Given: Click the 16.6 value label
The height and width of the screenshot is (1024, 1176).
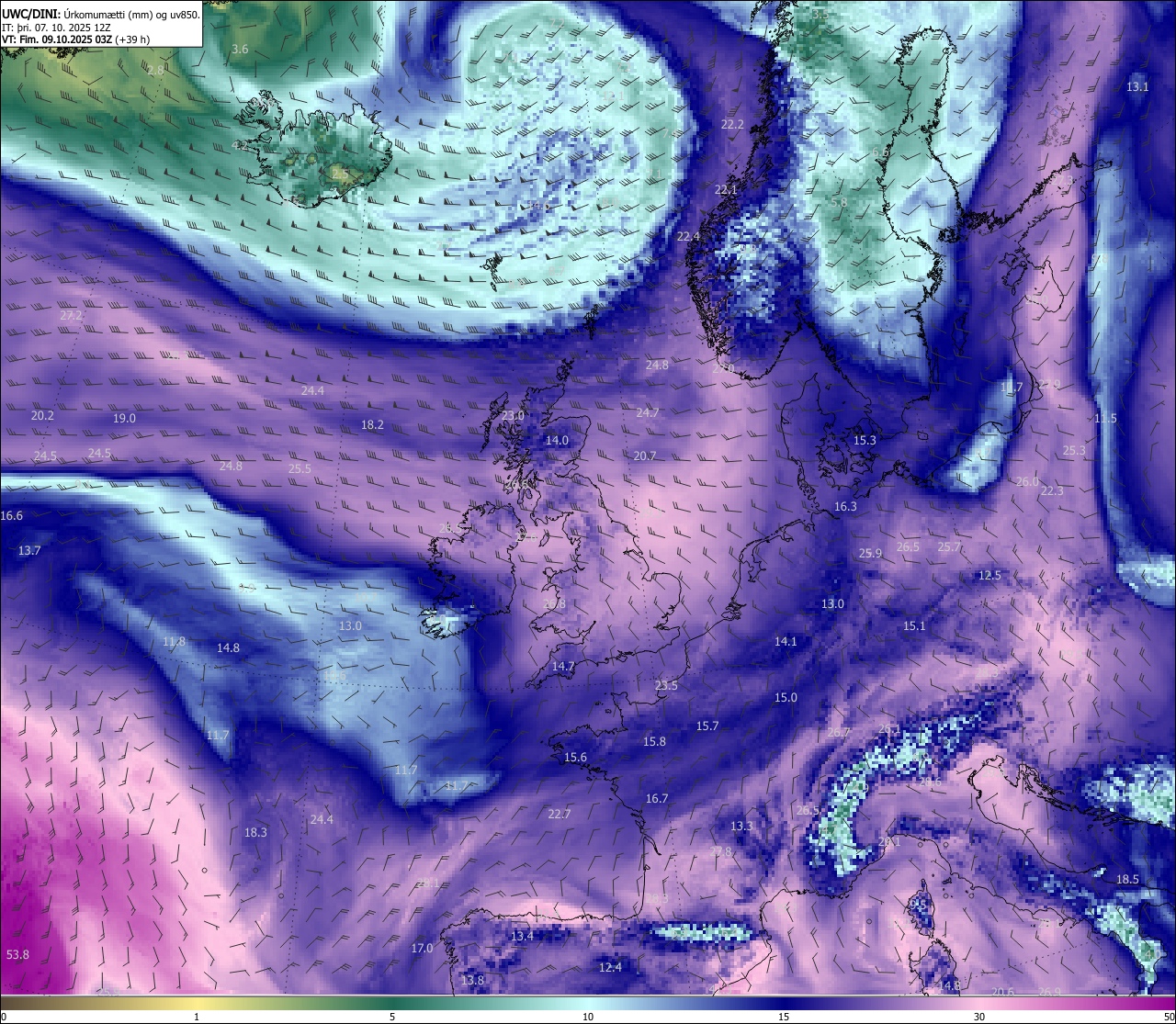Looking at the screenshot, I should coord(11,515).
